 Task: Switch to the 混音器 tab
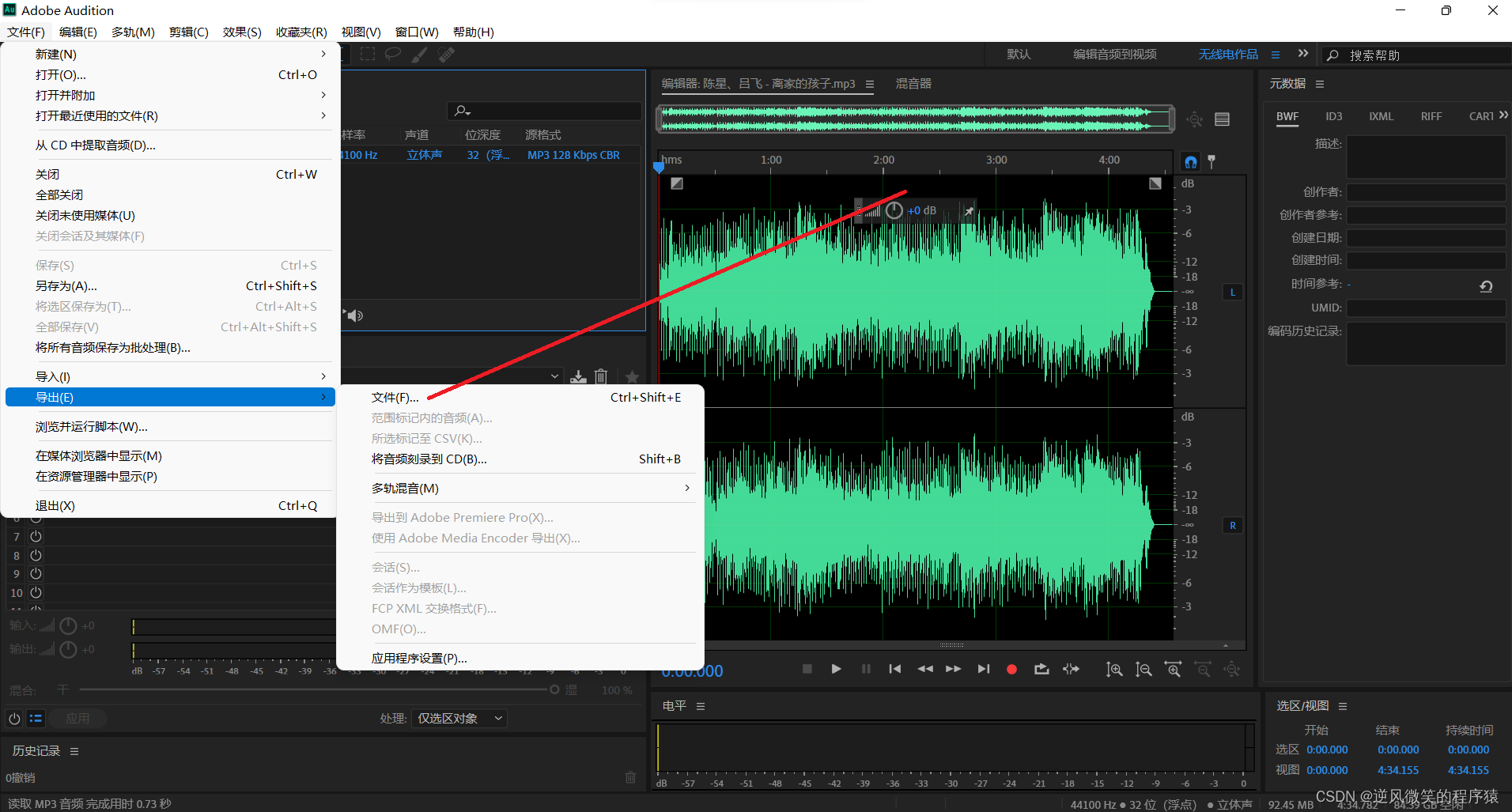[x=913, y=84]
